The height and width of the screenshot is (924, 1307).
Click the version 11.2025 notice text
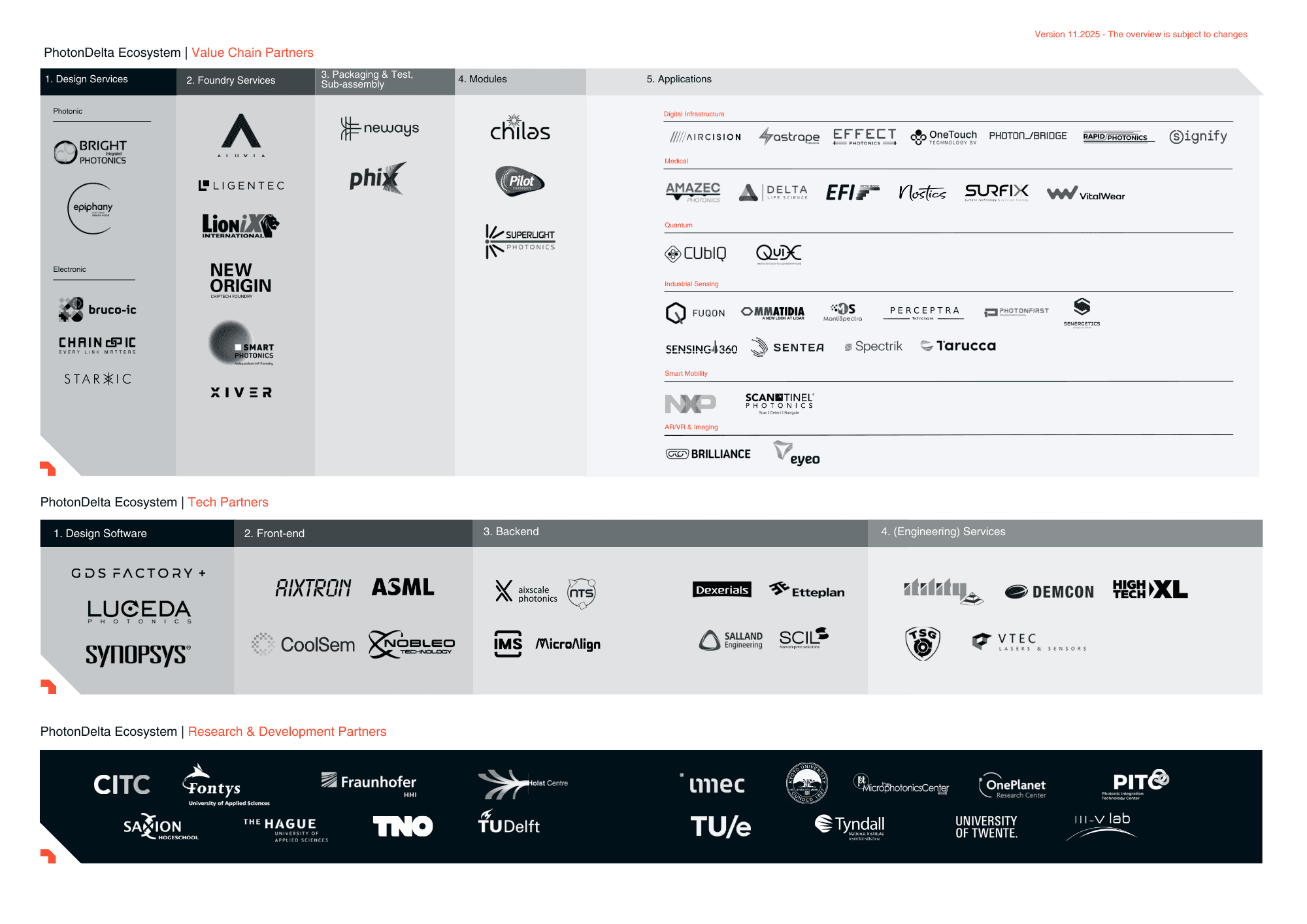pos(1140,35)
